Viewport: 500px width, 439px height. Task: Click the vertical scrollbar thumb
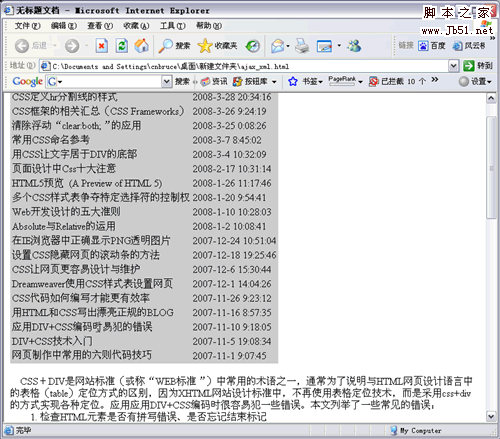(x=491, y=168)
